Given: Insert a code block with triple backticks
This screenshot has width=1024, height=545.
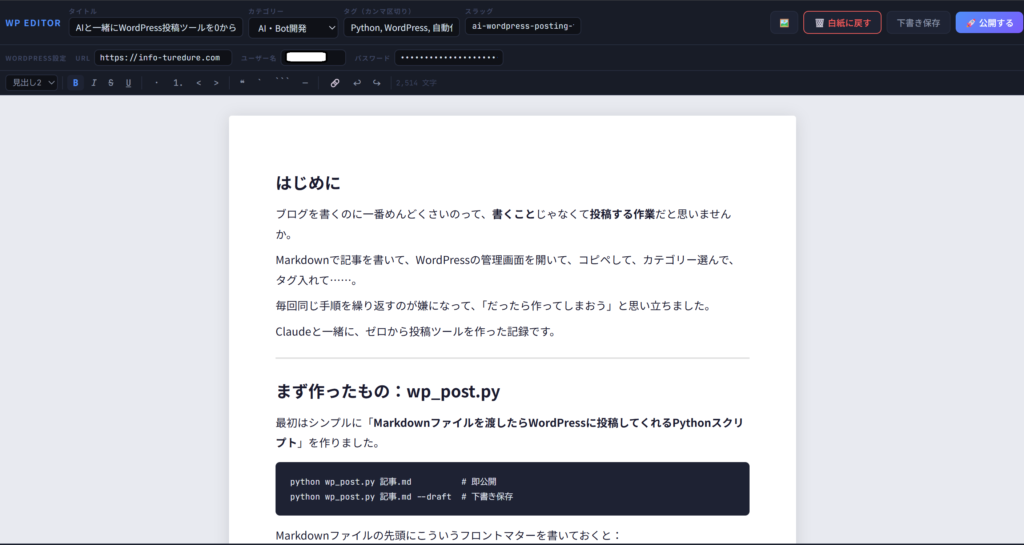Looking at the screenshot, I should click(x=282, y=83).
